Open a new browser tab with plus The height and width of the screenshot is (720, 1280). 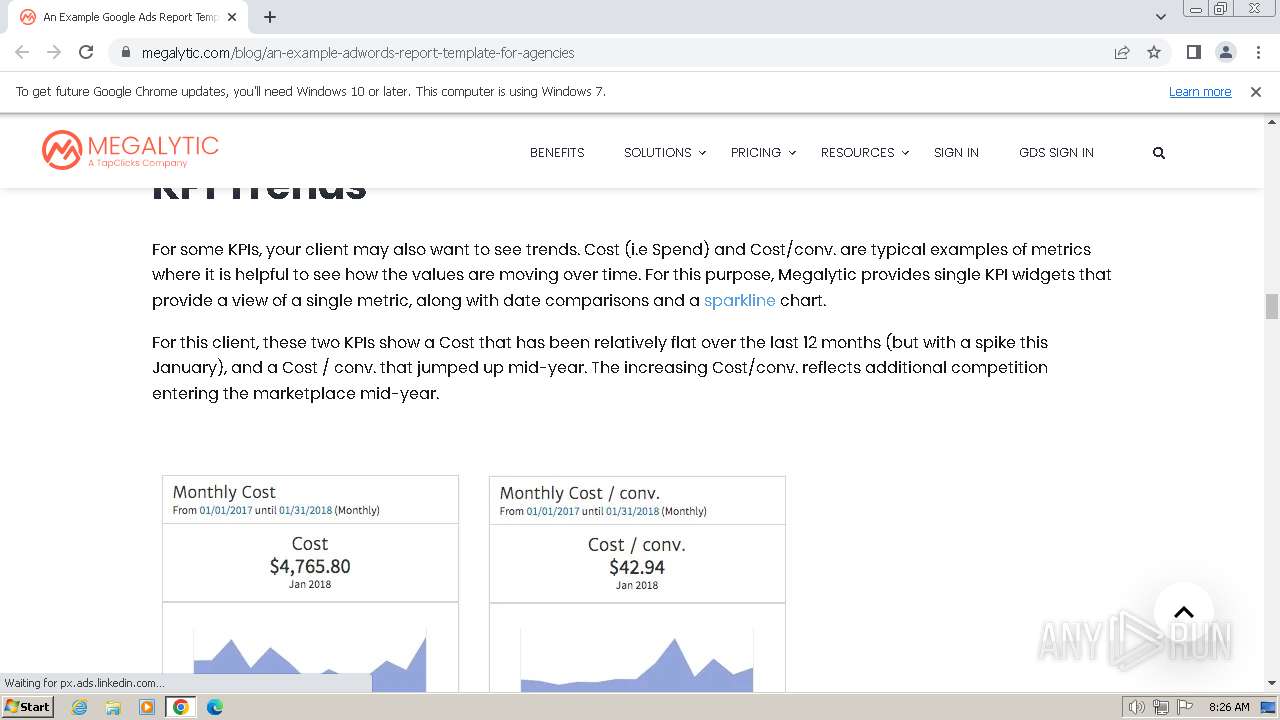coord(270,17)
